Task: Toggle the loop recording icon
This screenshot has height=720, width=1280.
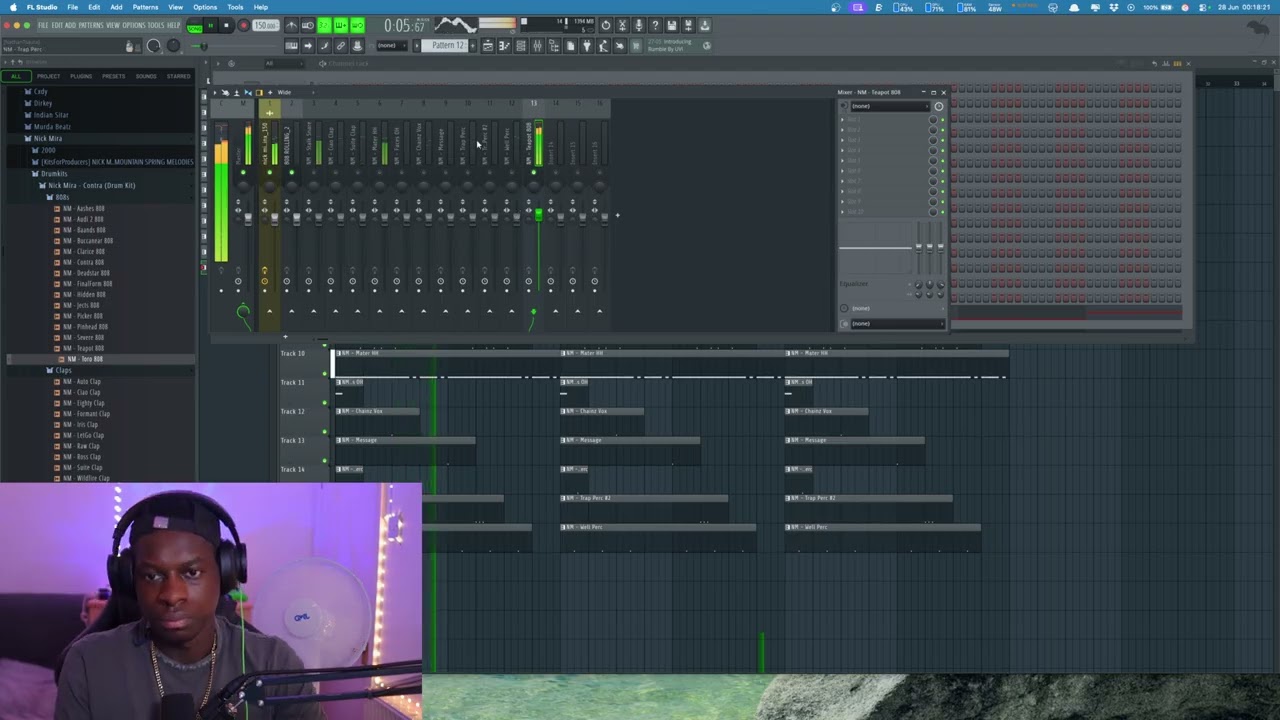Action: pos(358,25)
